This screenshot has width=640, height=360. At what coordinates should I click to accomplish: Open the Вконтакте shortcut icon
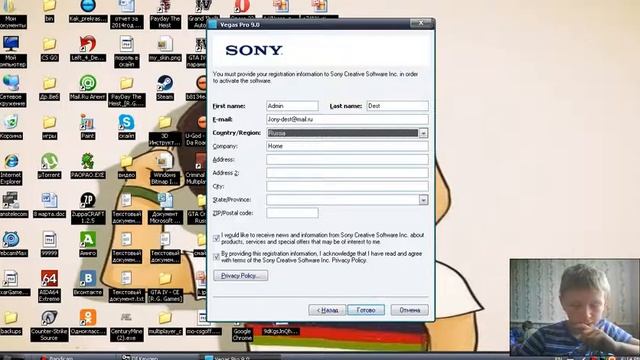pyautogui.click(x=87, y=279)
